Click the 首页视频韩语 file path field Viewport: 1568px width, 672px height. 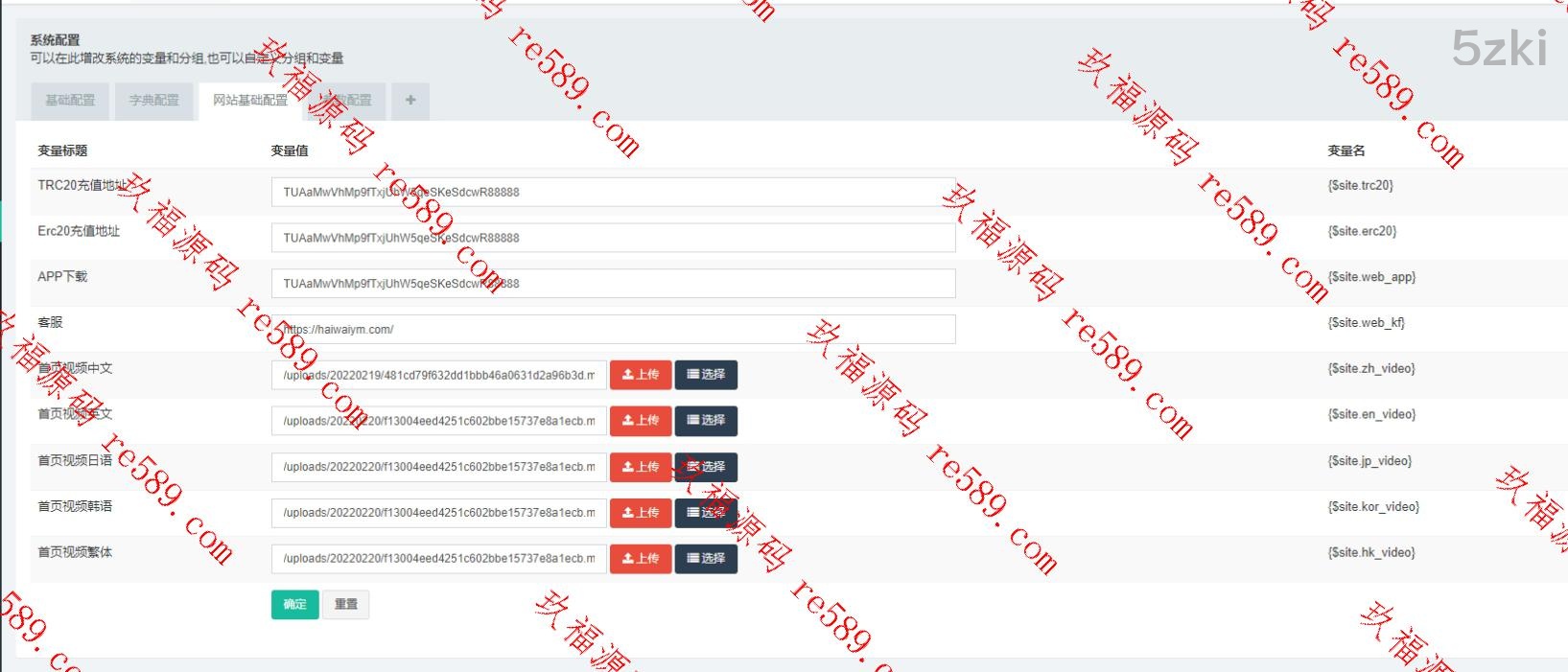click(438, 513)
